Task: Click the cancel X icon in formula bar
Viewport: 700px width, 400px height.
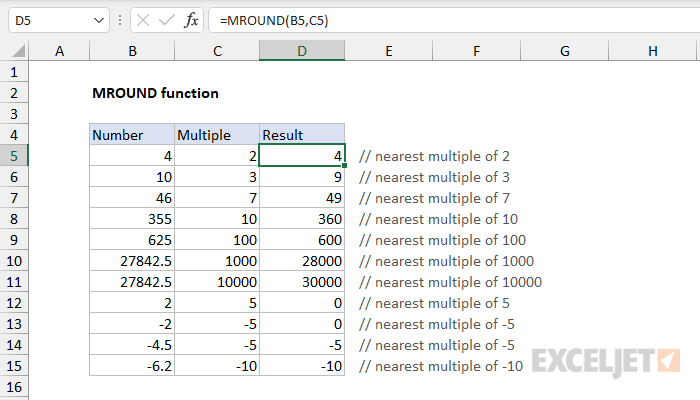Action: click(x=143, y=21)
